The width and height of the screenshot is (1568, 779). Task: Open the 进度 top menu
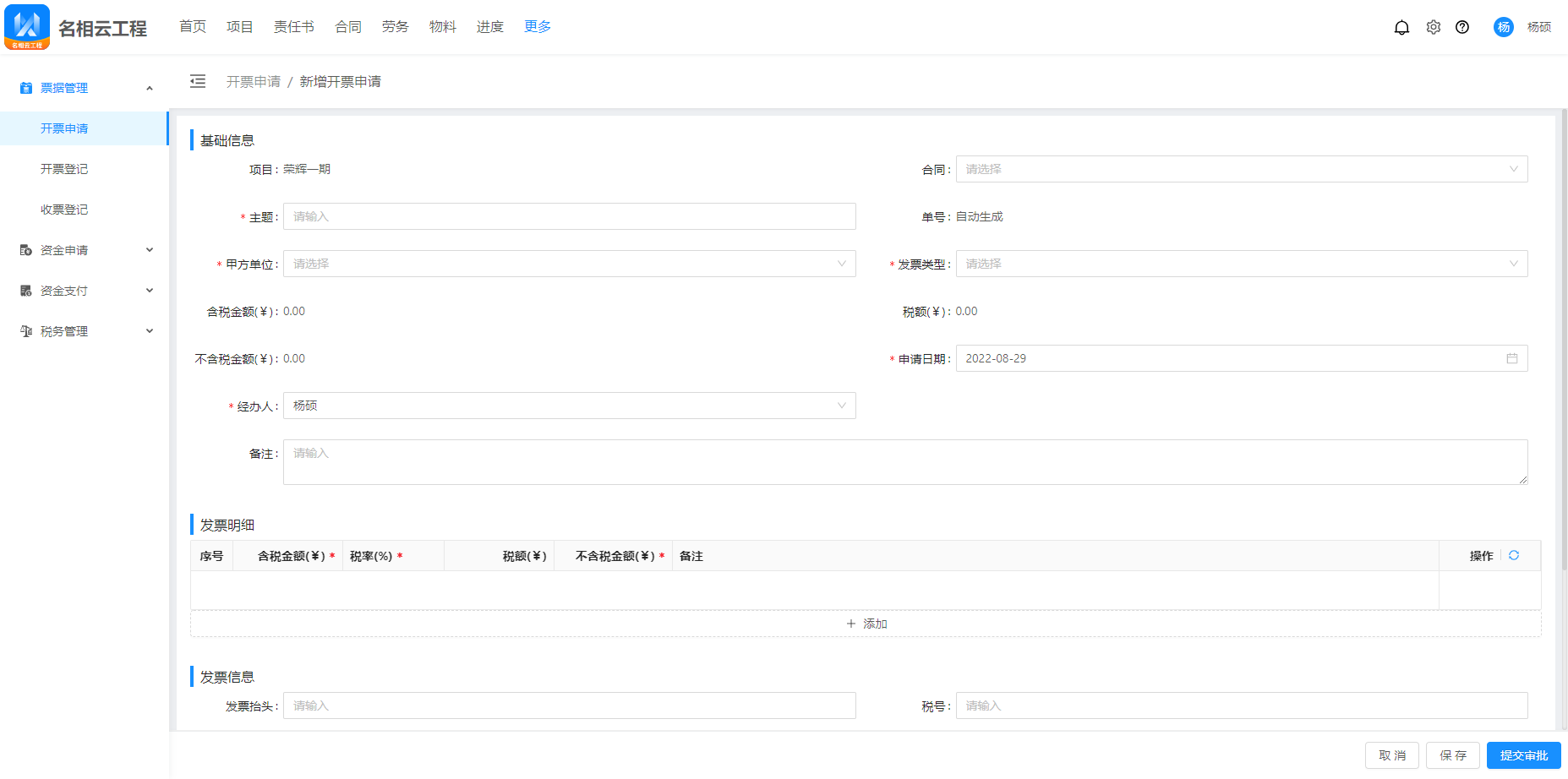click(x=490, y=27)
